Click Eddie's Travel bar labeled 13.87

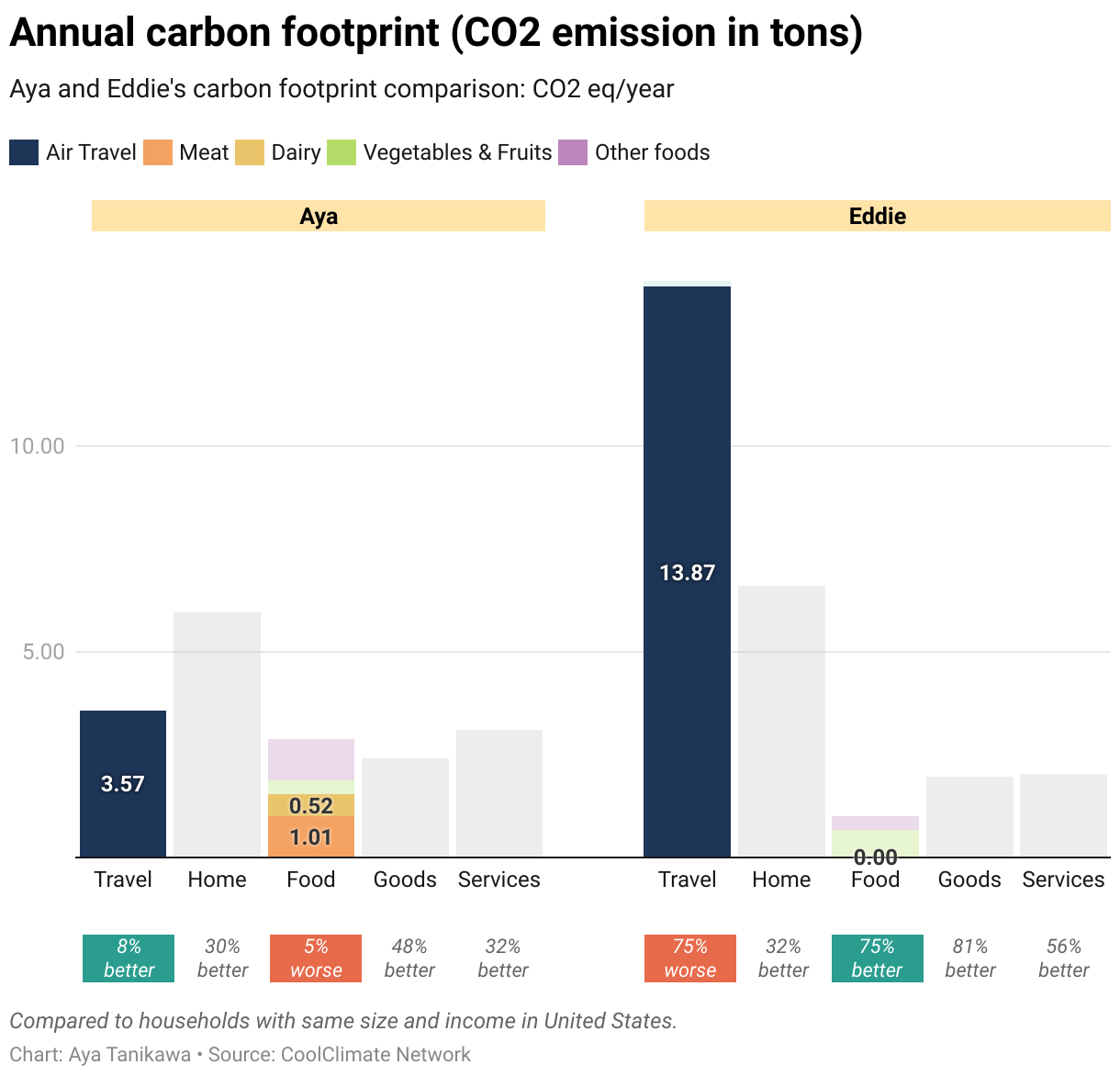[x=687, y=572]
